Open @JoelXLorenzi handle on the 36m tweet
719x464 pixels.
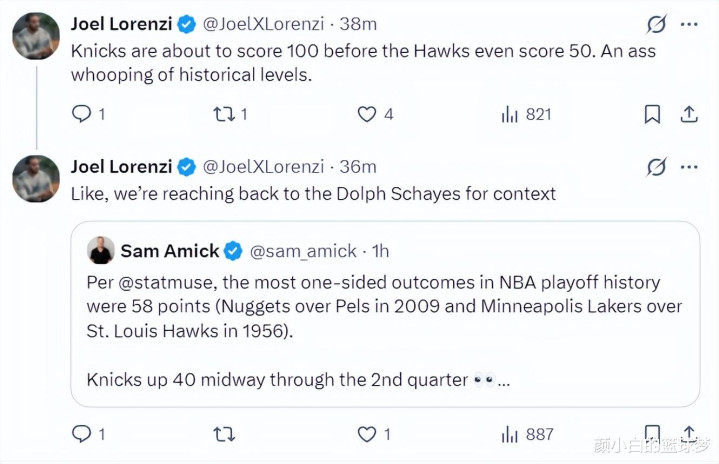pyautogui.click(x=263, y=167)
